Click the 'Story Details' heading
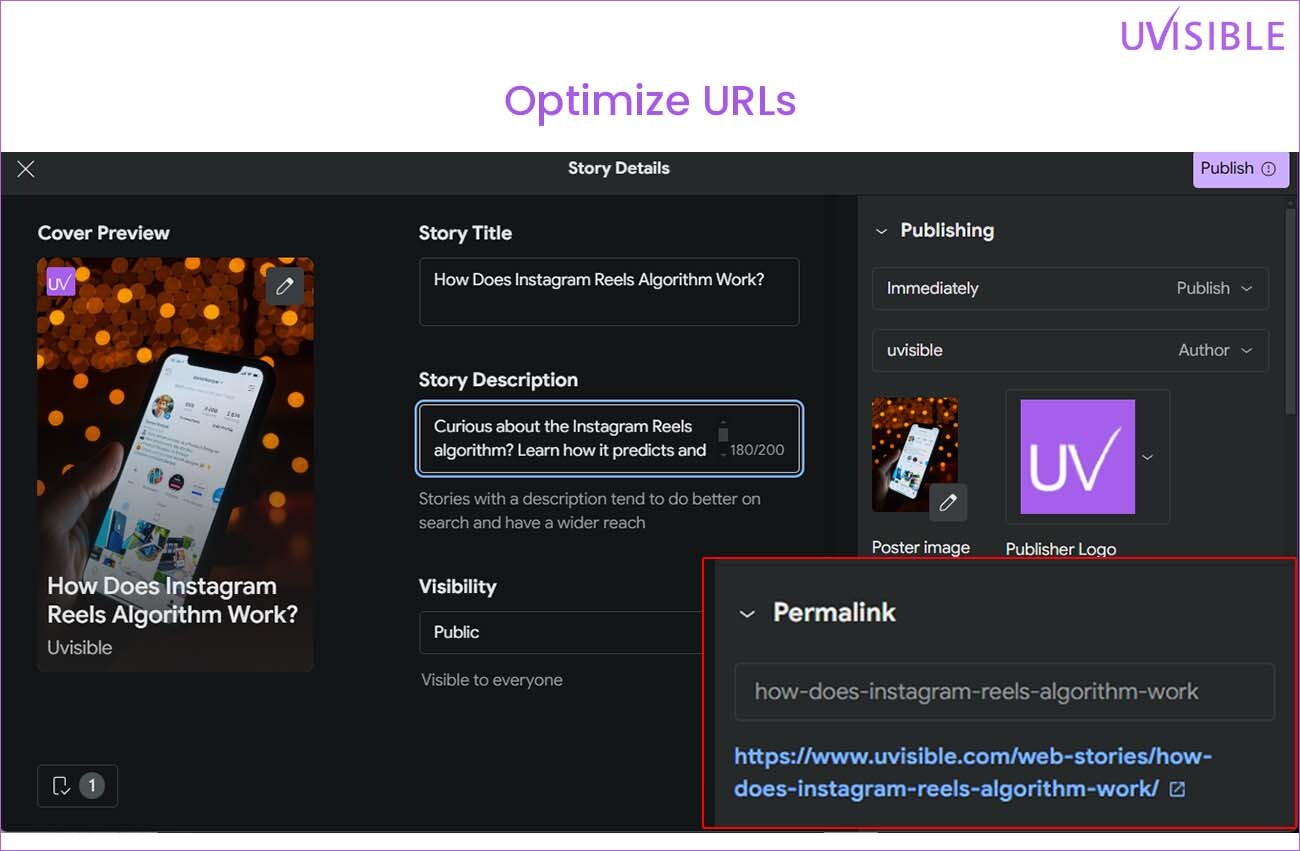The width and height of the screenshot is (1300, 851). click(619, 168)
